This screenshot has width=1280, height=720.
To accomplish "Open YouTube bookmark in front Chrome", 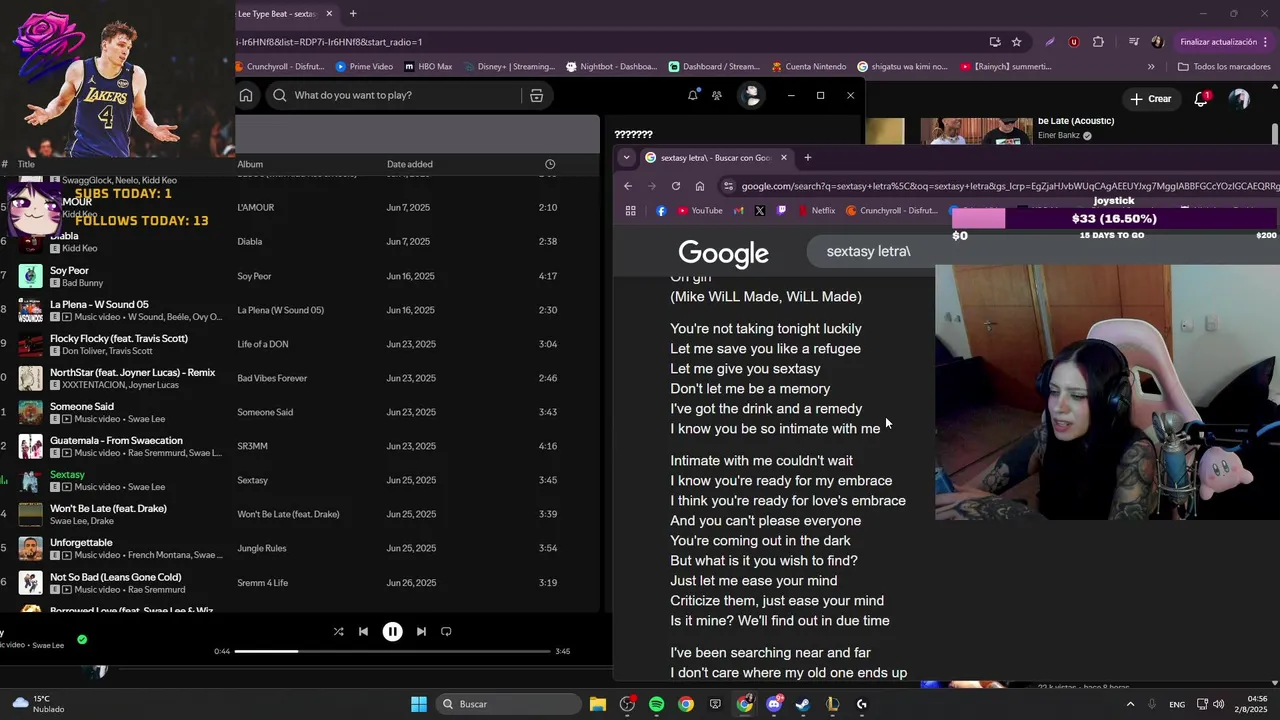I will tap(700, 211).
